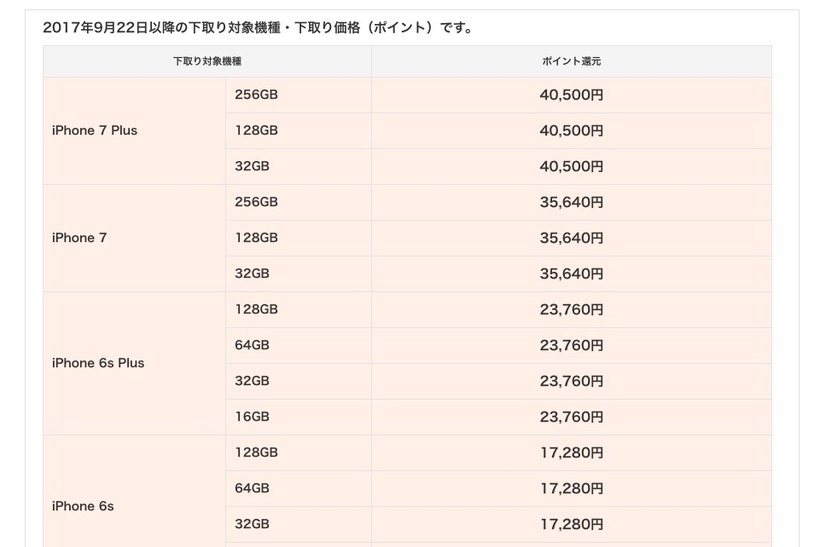The width and height of the screenshot is (826, 547).
Task: Select 35,640円 in the iPhone 7 256GB row
Action: tap(572, 202)
